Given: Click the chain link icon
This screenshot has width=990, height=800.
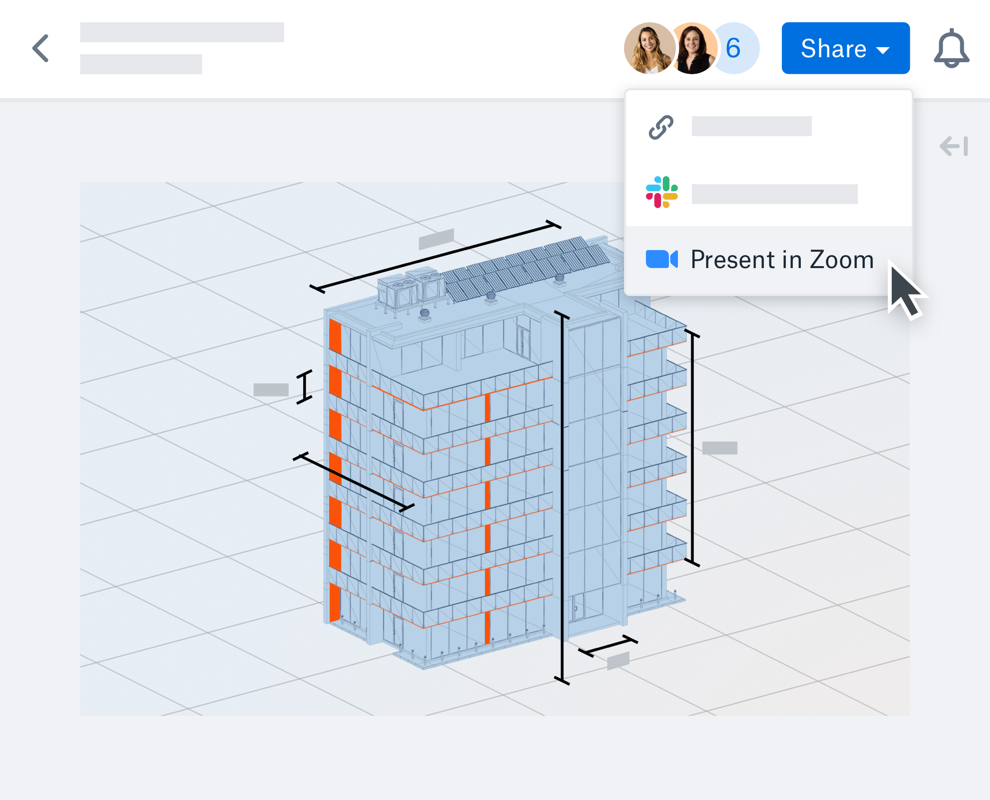Looking at the screenshot, I should (x=661, y=127).
